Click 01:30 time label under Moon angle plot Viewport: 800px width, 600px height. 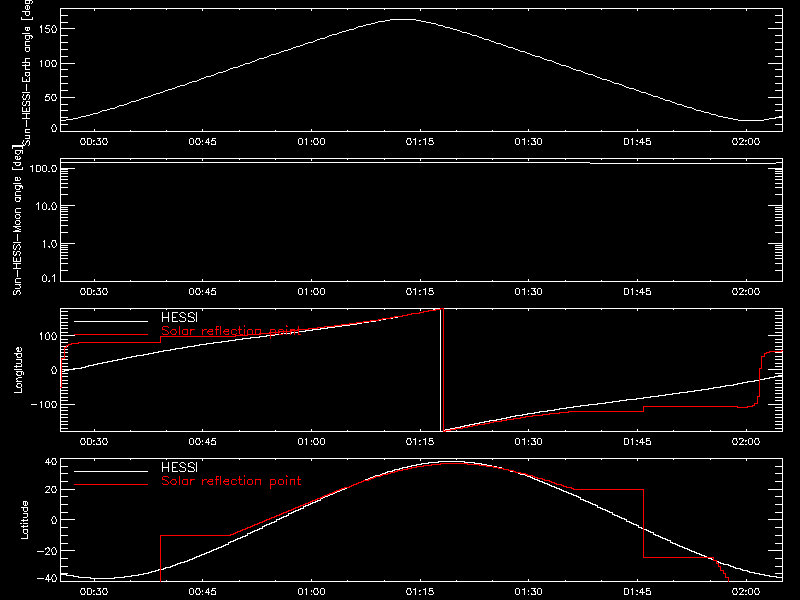pyautogui.click(x=529, y=292)
